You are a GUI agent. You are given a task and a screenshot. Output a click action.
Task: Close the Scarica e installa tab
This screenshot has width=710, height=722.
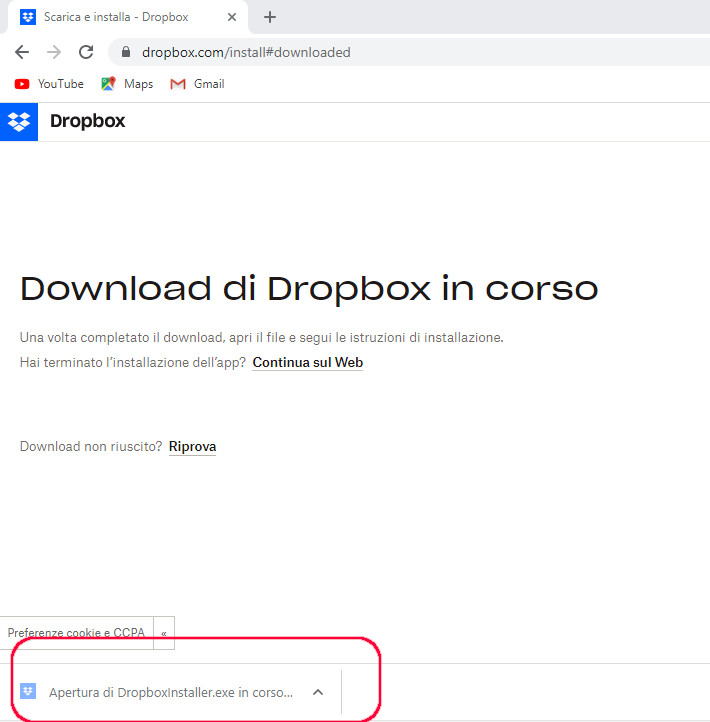[x=232, y=17]
